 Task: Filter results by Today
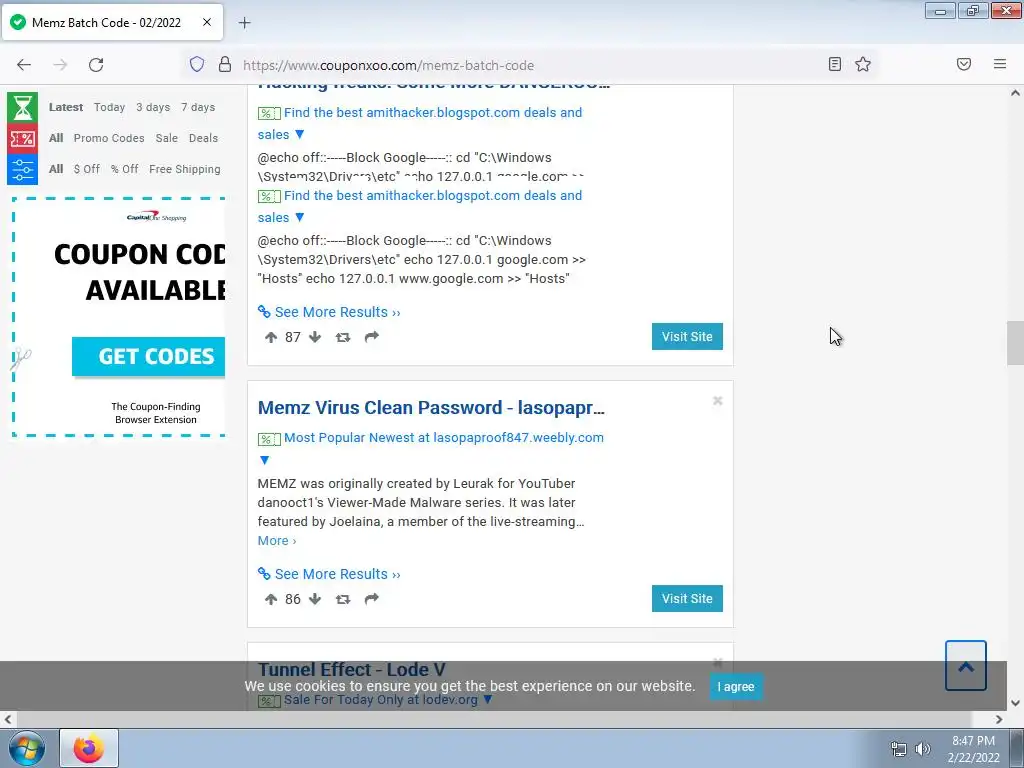[x=109, y=107]
